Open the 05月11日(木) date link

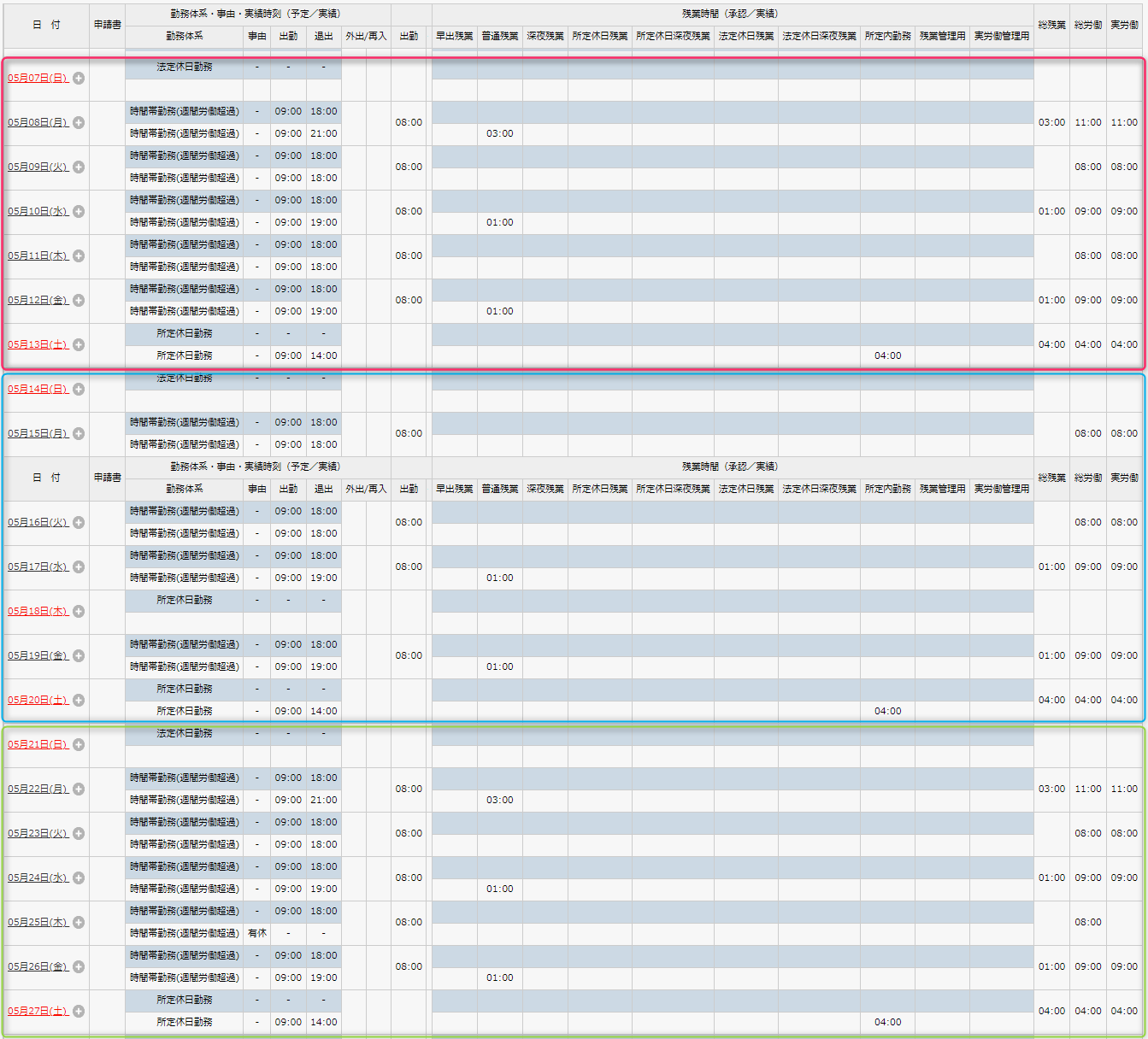point(38,256)
